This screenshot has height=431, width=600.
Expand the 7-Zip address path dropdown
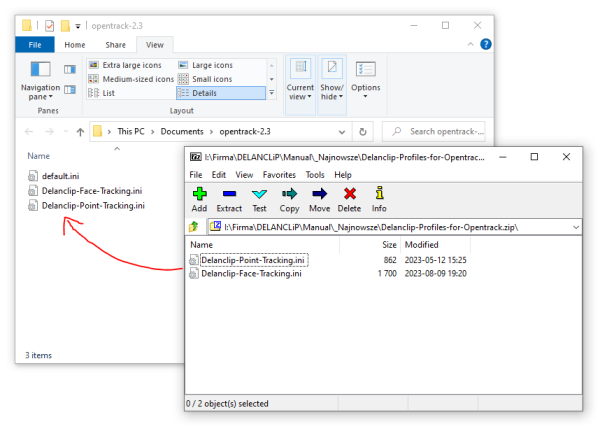[x=576, y=228]
